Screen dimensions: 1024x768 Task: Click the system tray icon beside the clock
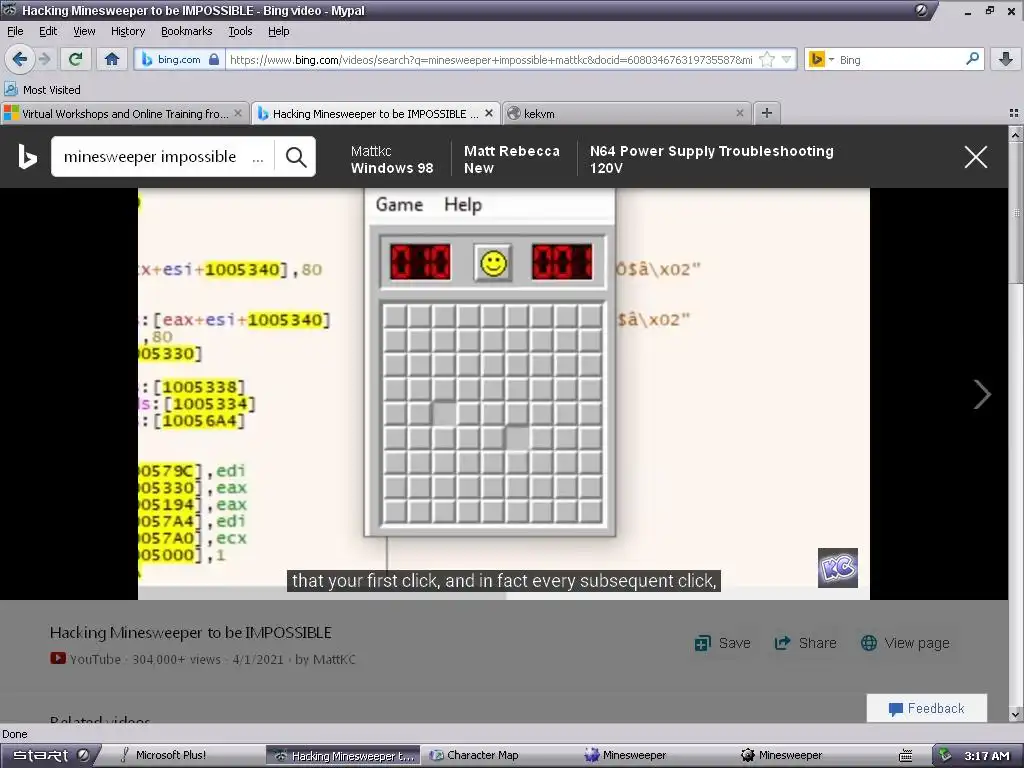click(x=944, y=756)
